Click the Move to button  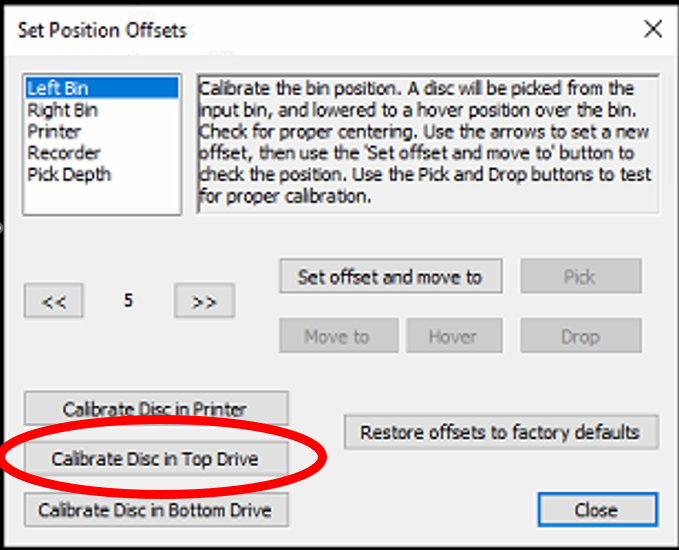click(339, 336)
